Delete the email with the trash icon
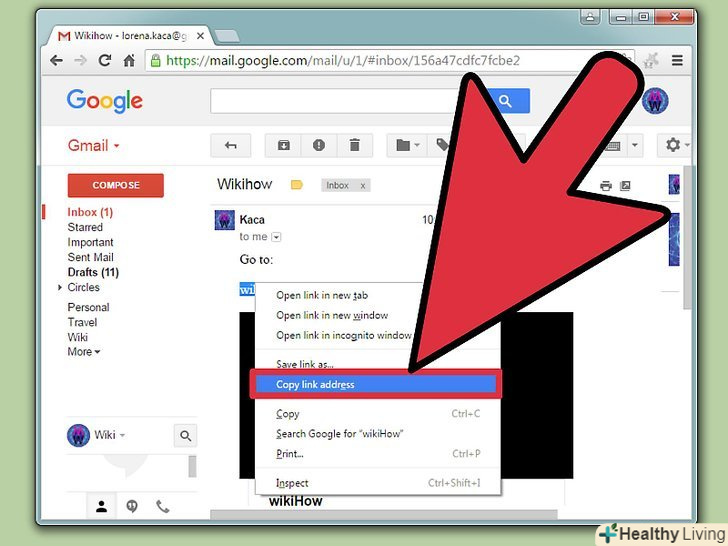The height and width of the screenshot is (546, 728). click(355, 146)
